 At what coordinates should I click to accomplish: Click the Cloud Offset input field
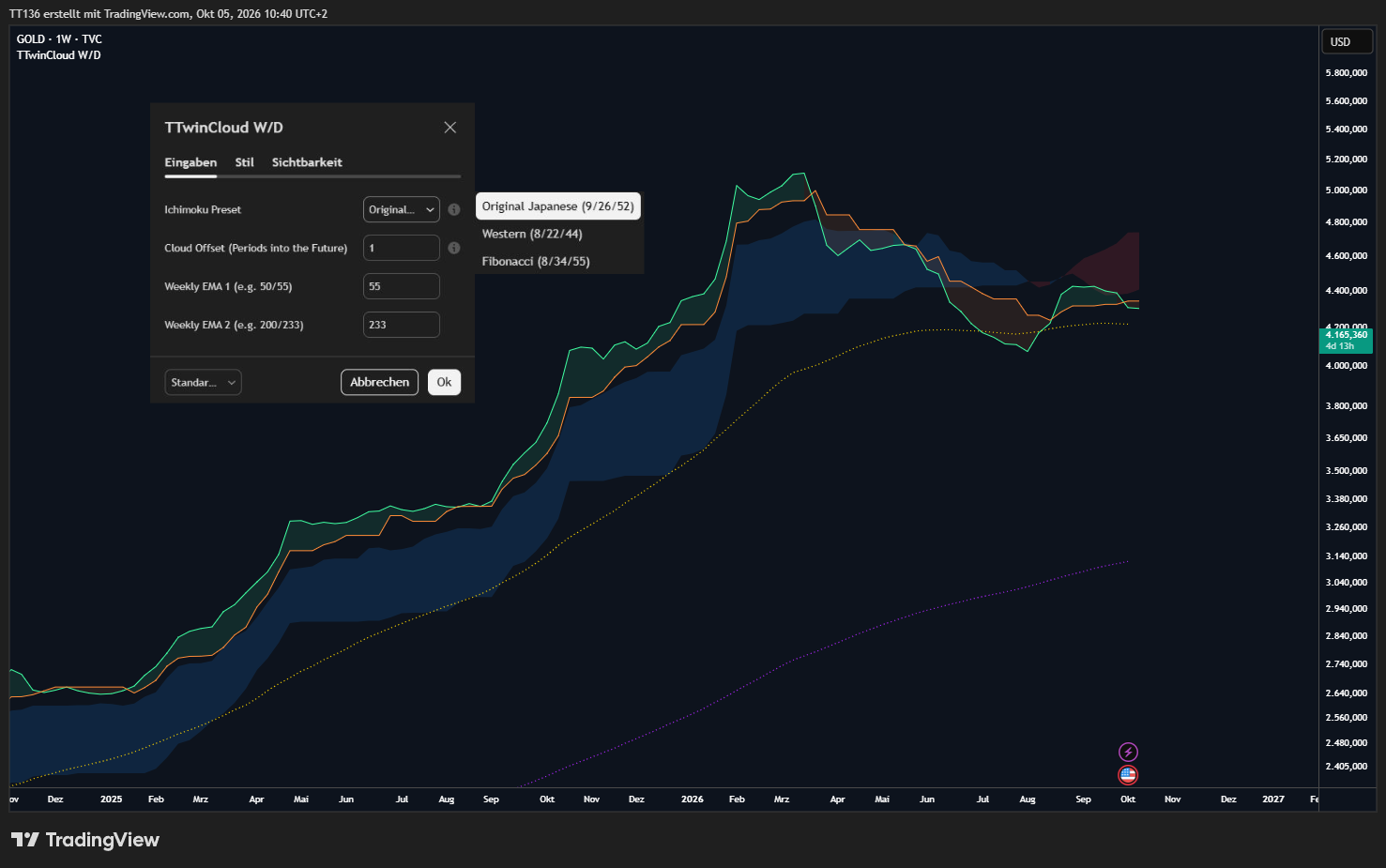tap(402, 248)
